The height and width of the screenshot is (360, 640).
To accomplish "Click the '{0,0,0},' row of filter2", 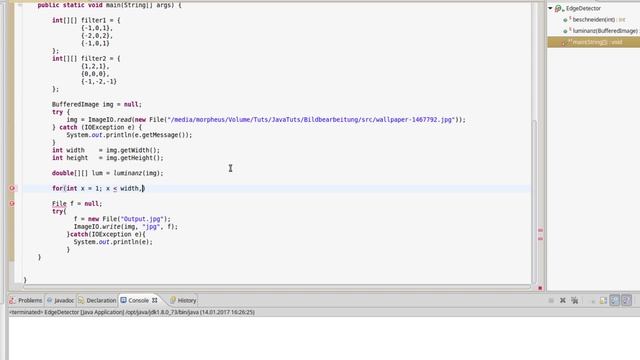I will click(95, 74).
